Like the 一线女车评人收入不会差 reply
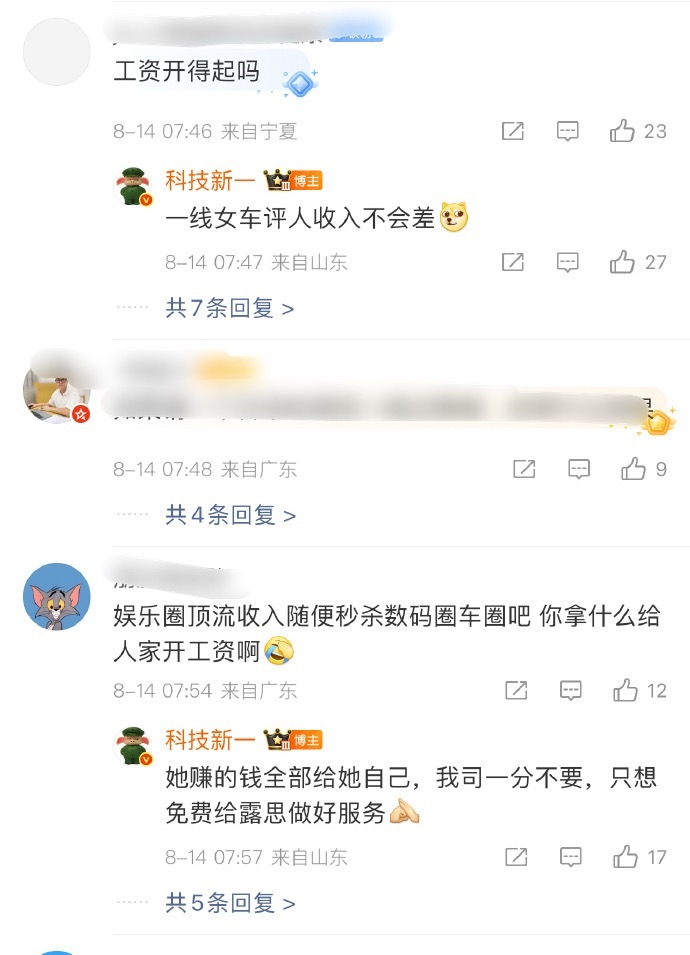The image size is (690, 955). (638, 262)
